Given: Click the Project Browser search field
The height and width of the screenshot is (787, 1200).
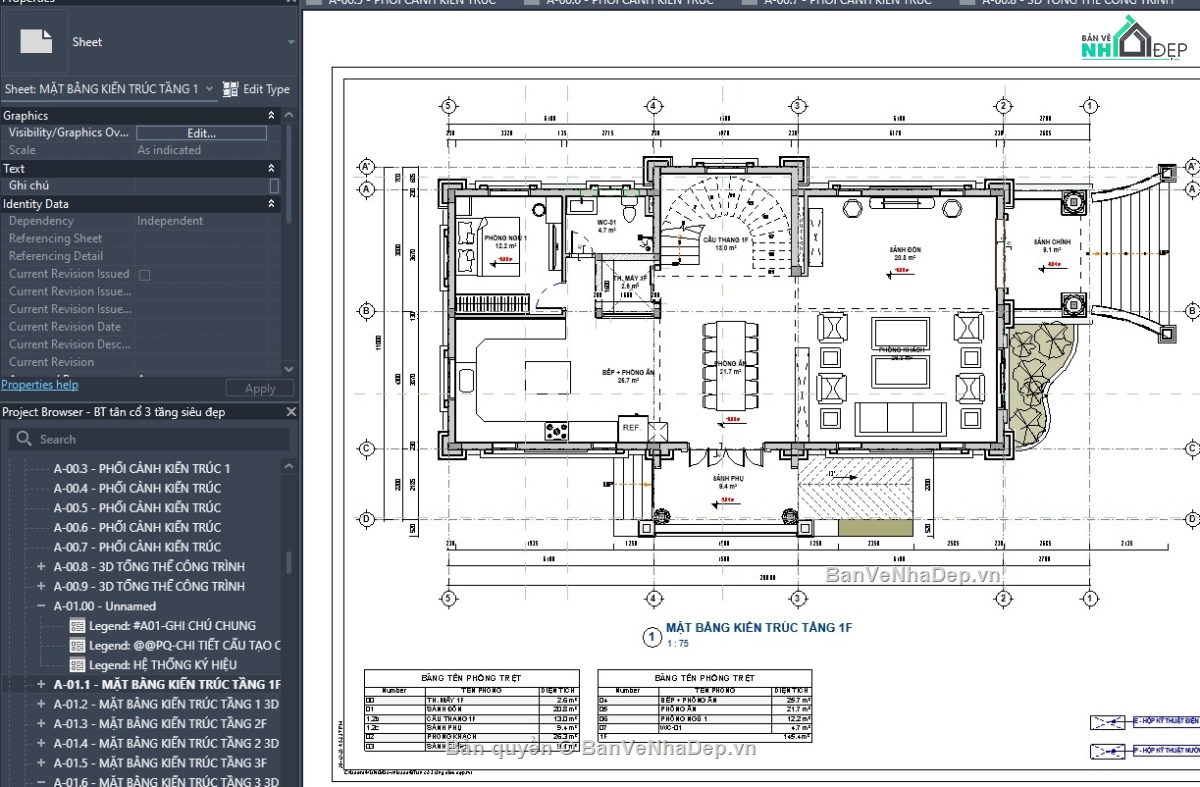Looking at the screenshot, I should coord(150,439).
